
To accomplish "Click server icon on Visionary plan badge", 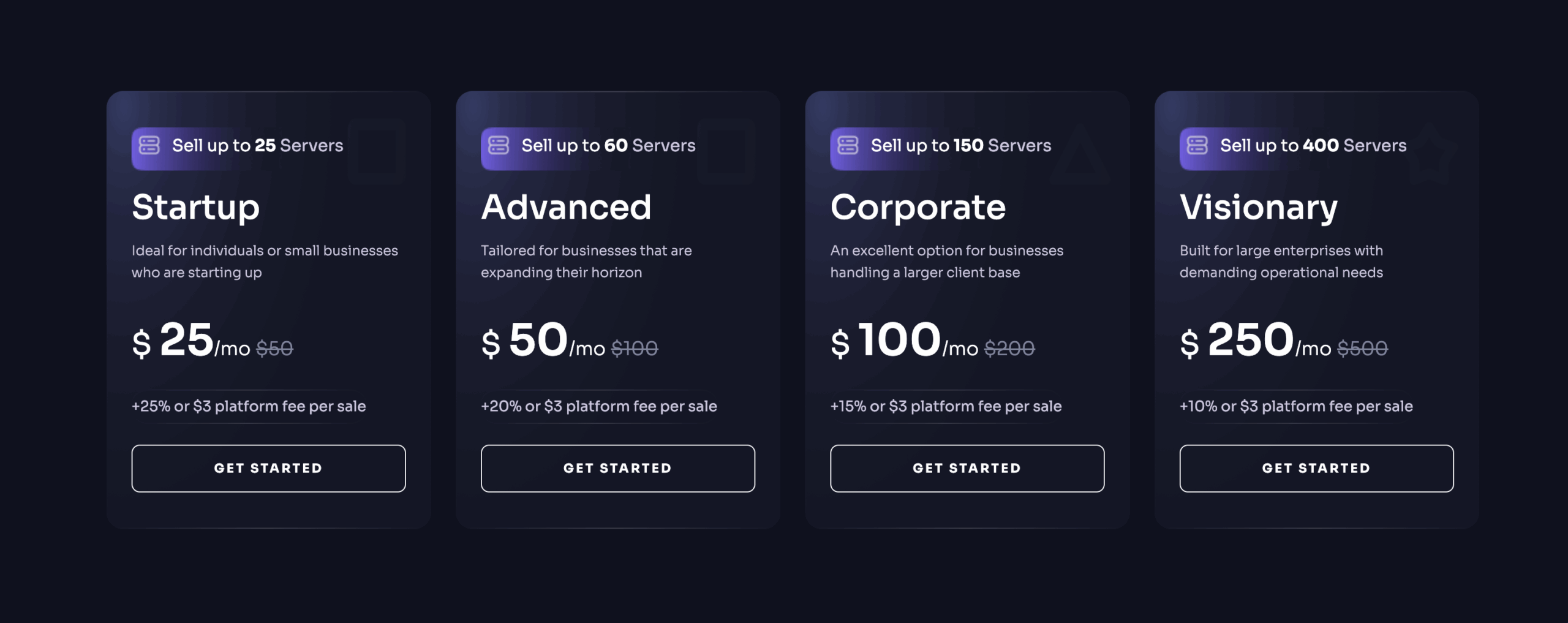I will [1197, 146].
